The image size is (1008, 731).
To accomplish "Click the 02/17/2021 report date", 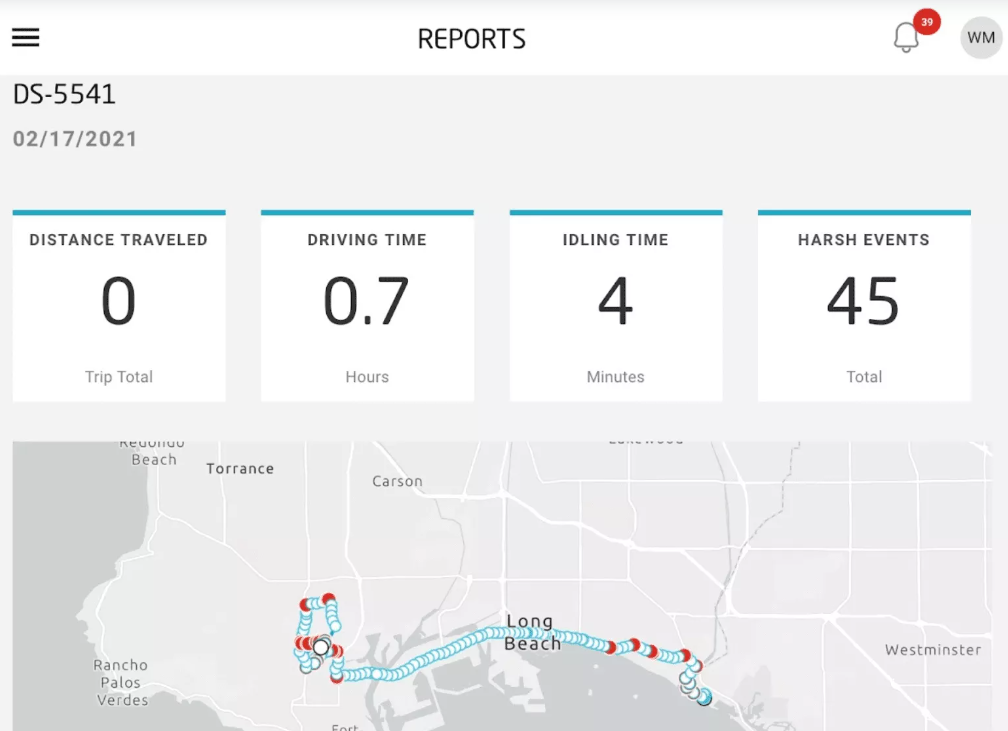I will [x=75, y=139].
